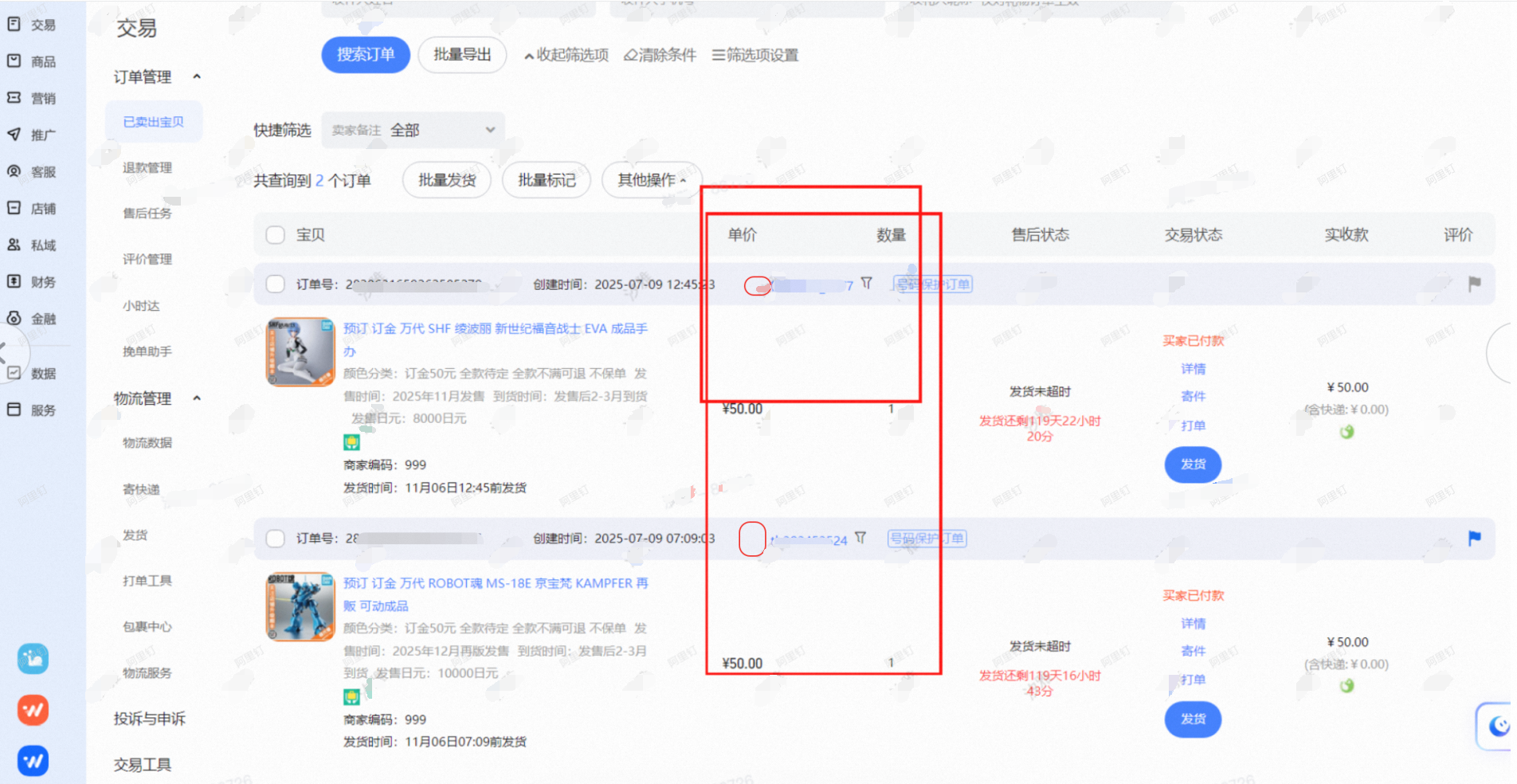Collapse the 物流管理 menu group
This screenshot has width=1517, height=784.
click(x=197, y=398)
